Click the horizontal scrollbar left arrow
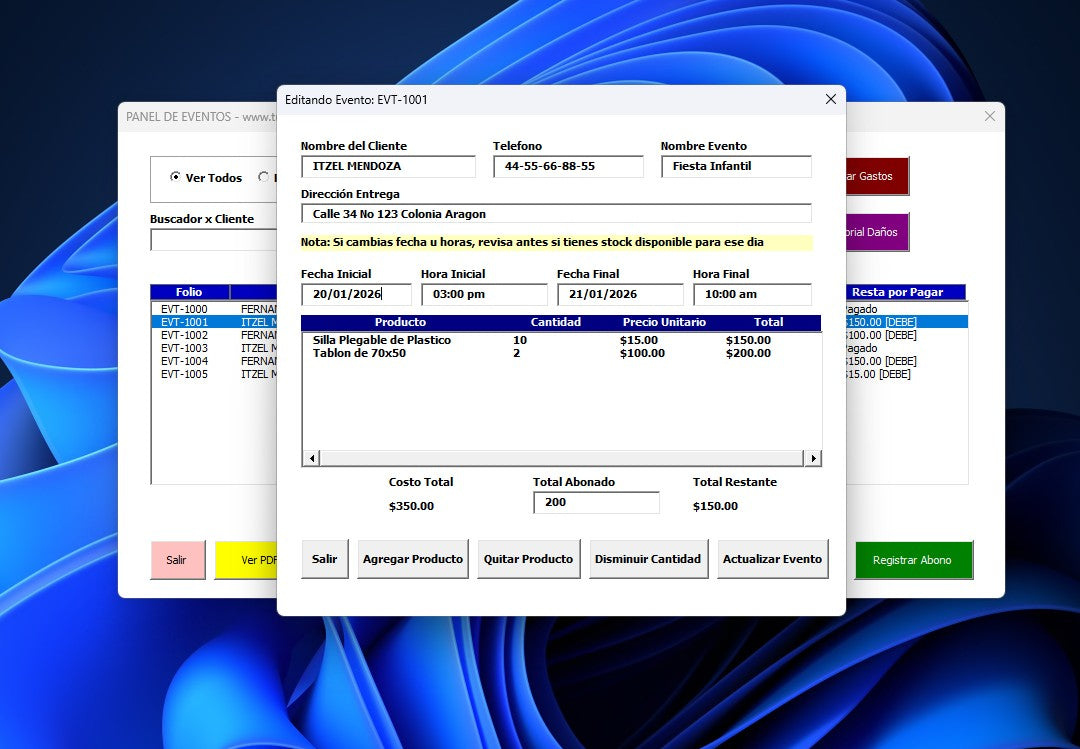Screen dimensions: 1080x749 pos(312,458)
